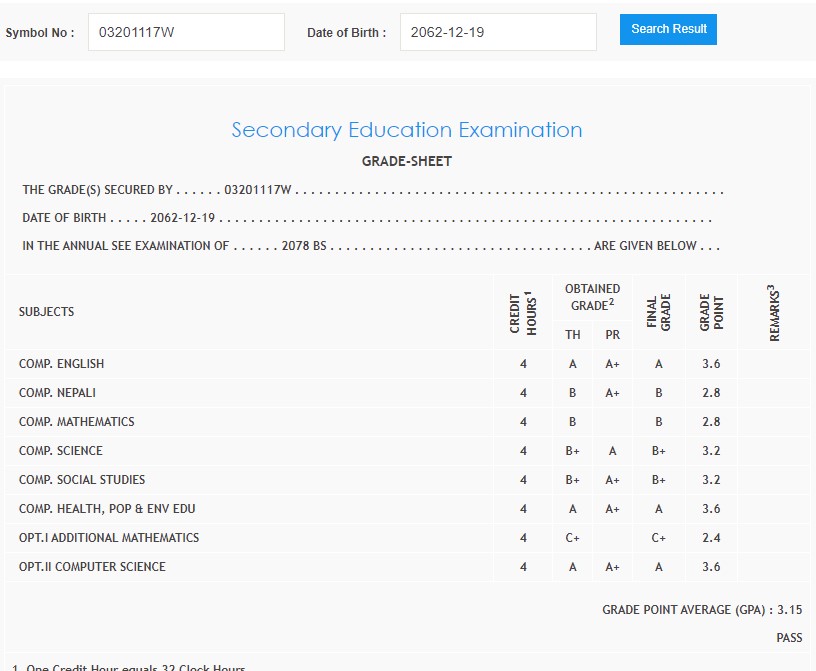Click the Symbol No input field
816x671 pixels.
pyautogui.click(x=186, y=32)
